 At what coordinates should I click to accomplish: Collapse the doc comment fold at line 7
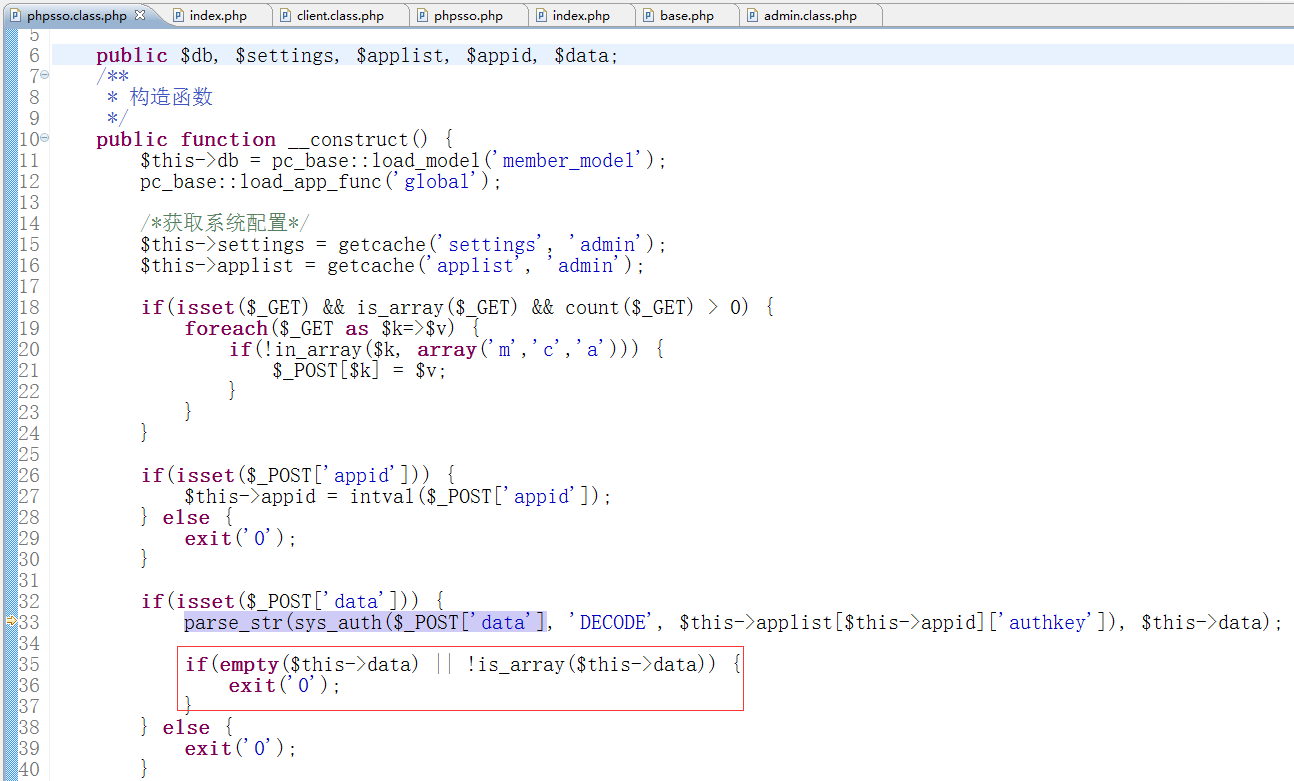pos(45,76)
